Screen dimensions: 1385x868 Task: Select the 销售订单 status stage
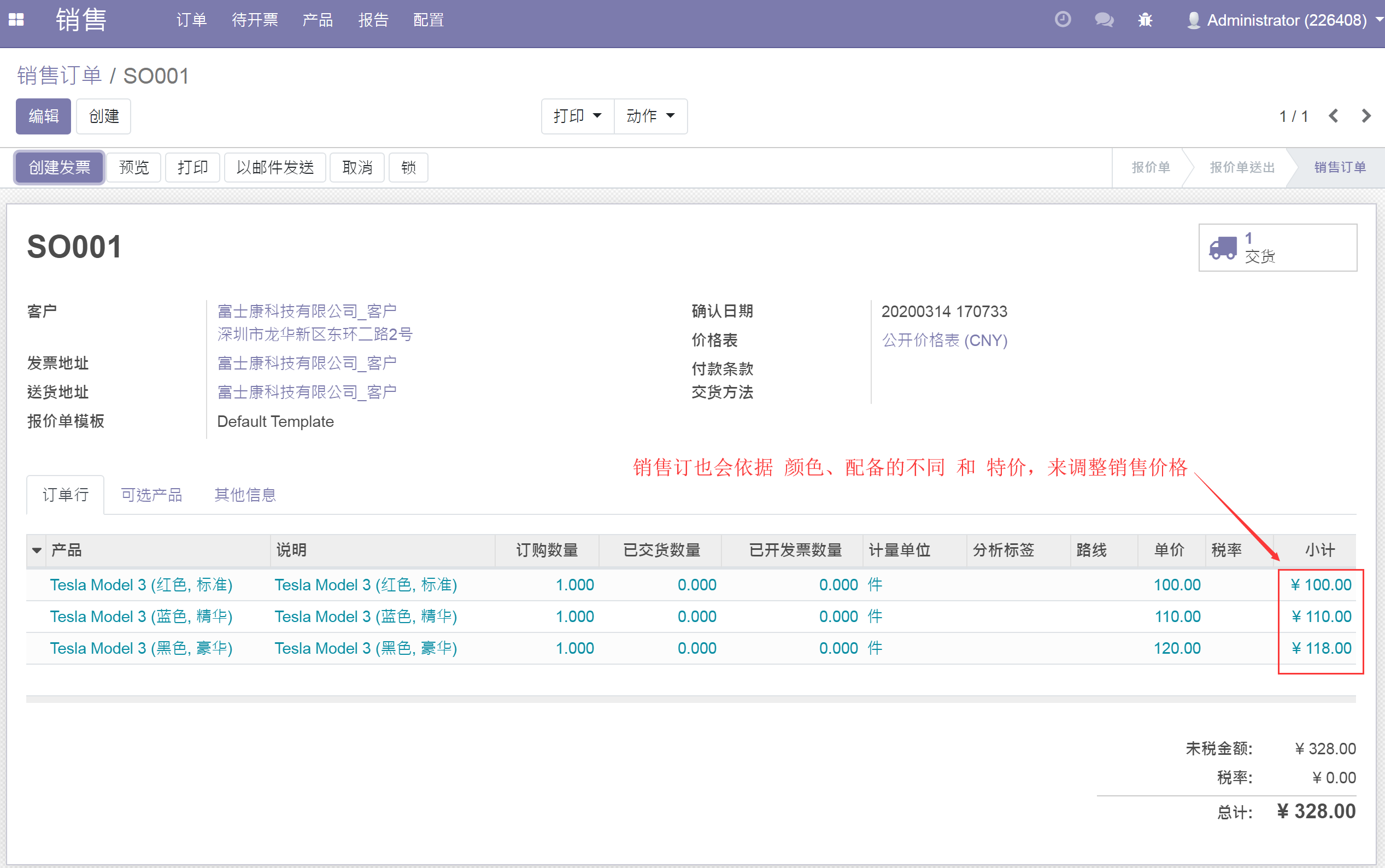(1340, 167)
